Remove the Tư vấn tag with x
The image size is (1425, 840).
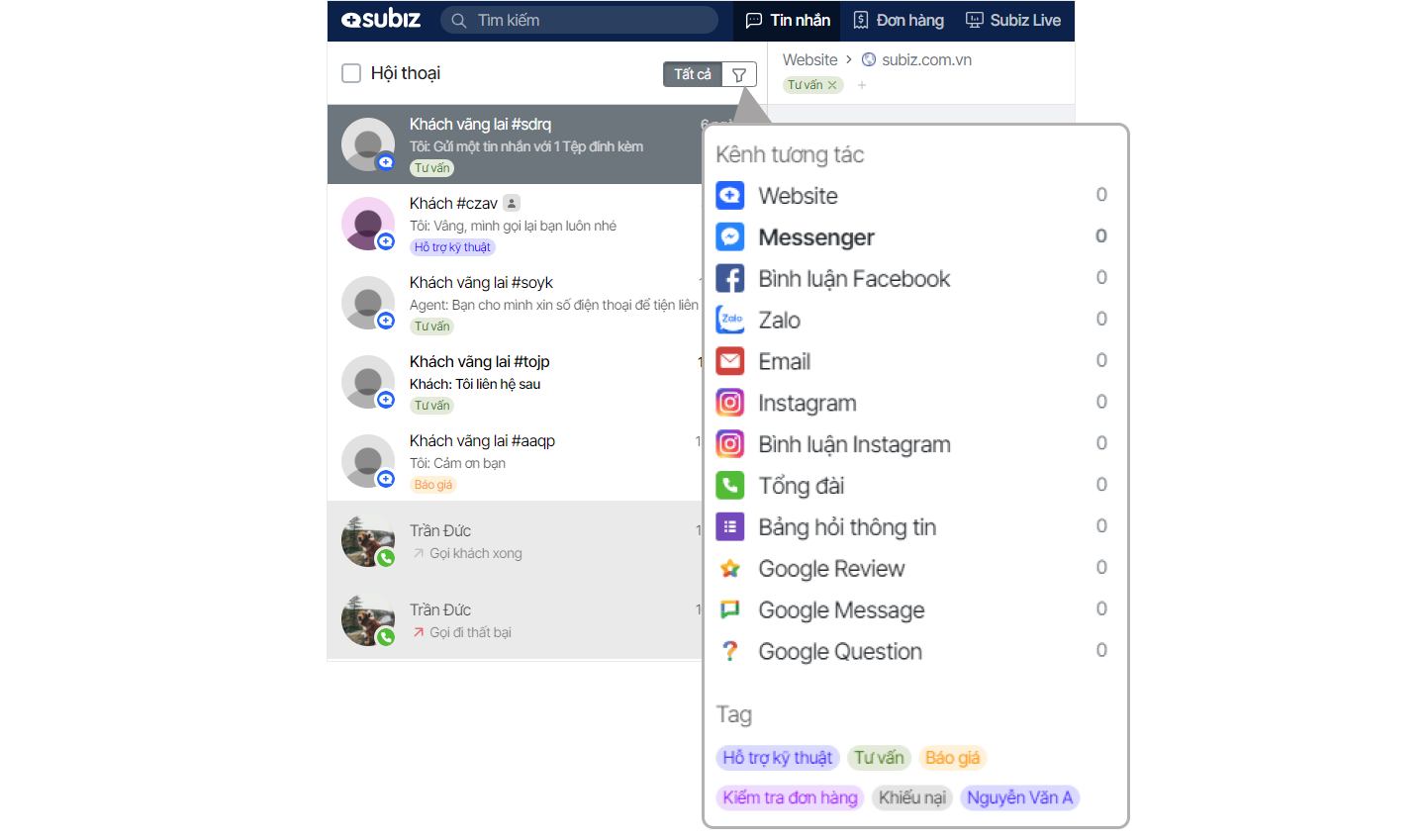tap(832, 85)
